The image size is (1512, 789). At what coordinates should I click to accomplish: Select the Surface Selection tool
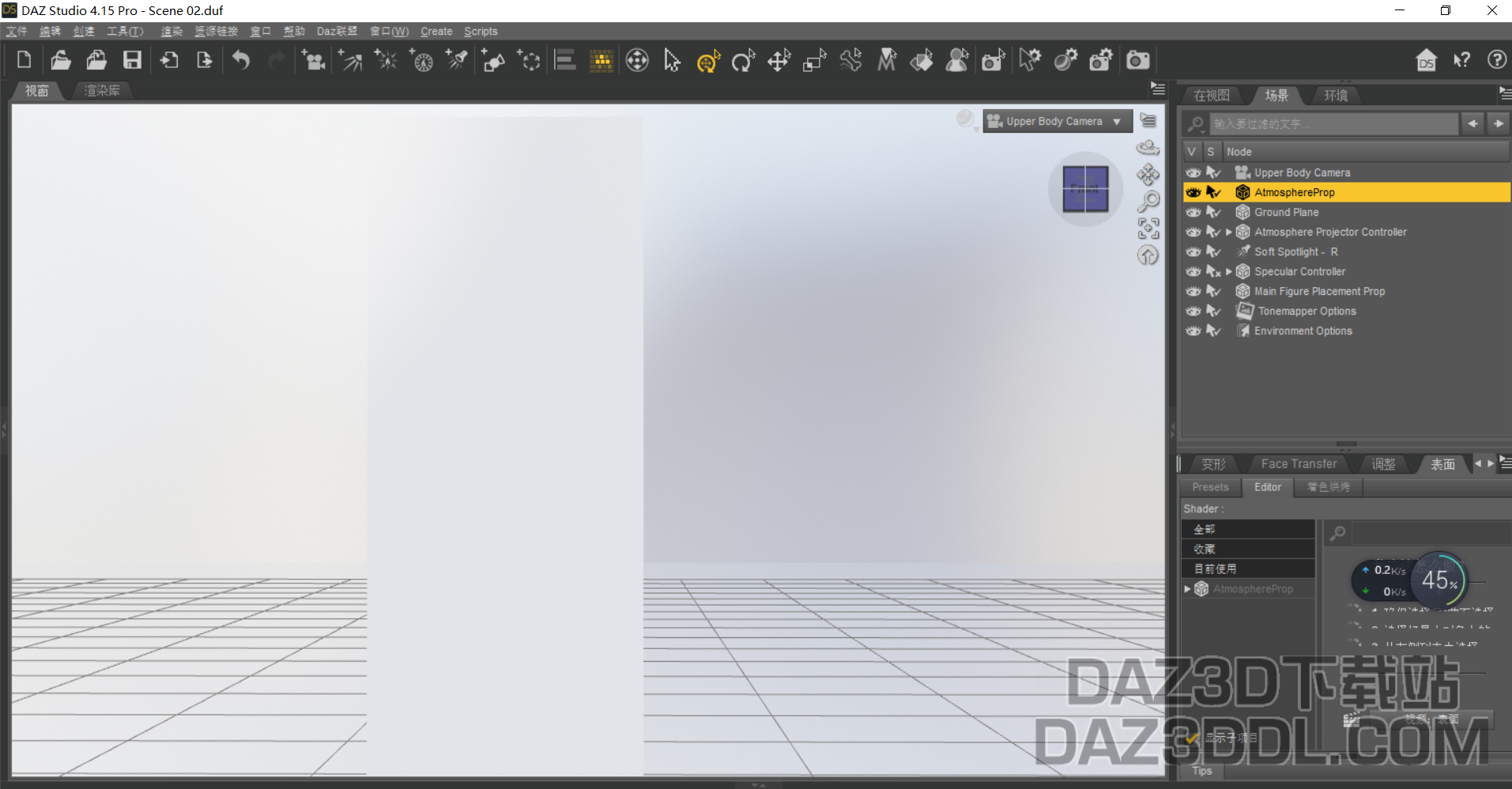(x=921, y=61)
